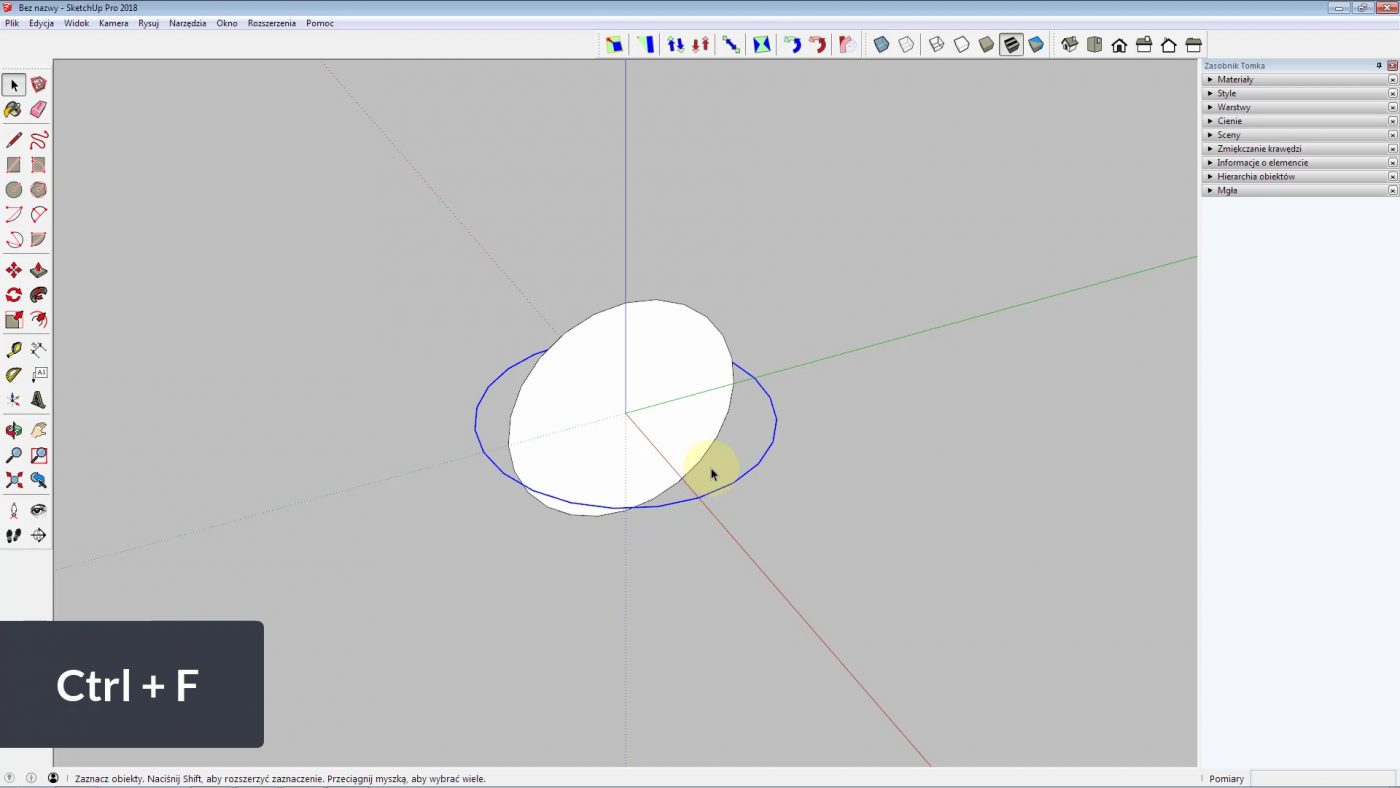
Task: Enable X-ray face style
Action: pyautogui.click(x=880, y=44)
